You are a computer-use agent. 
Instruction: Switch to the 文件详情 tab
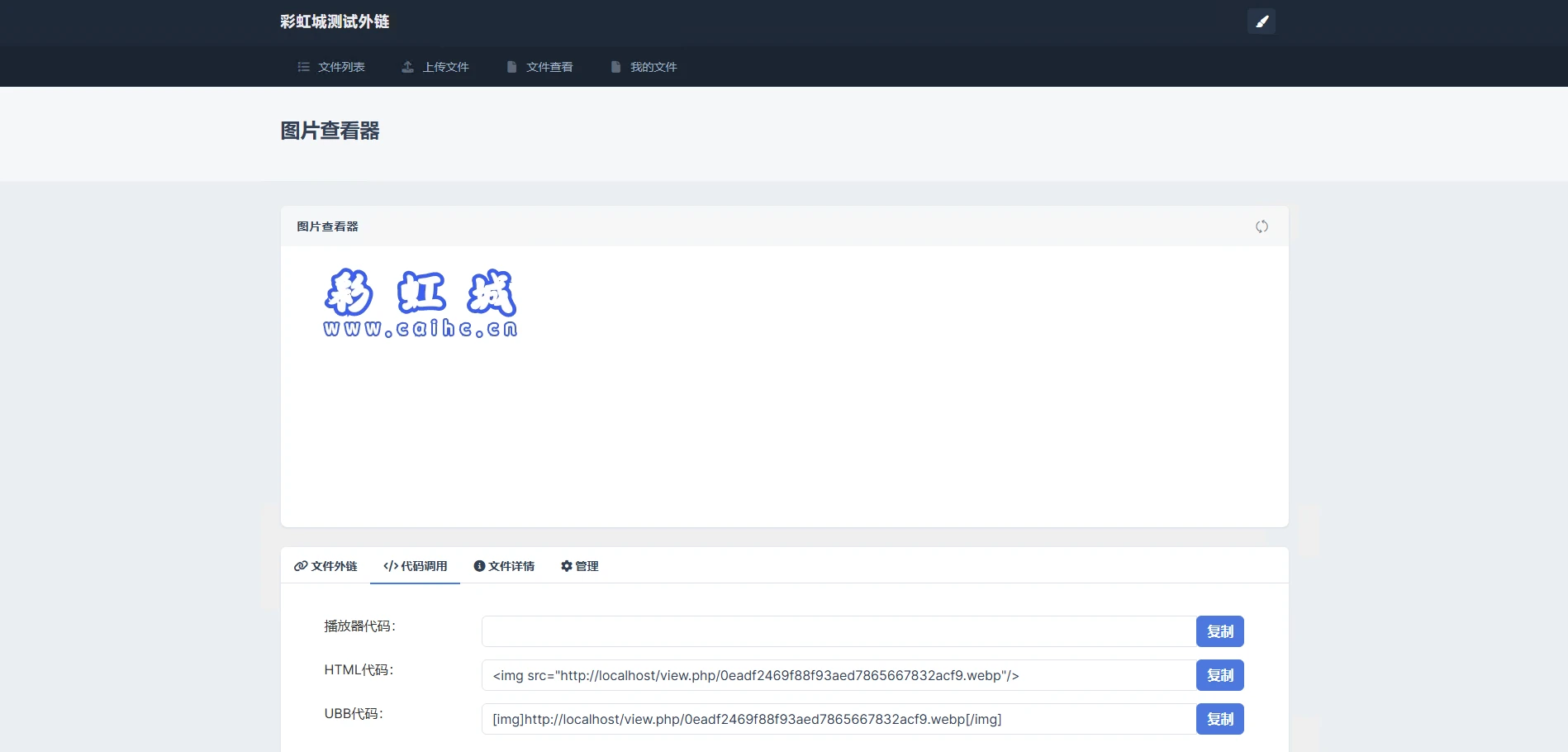(504, 566)
